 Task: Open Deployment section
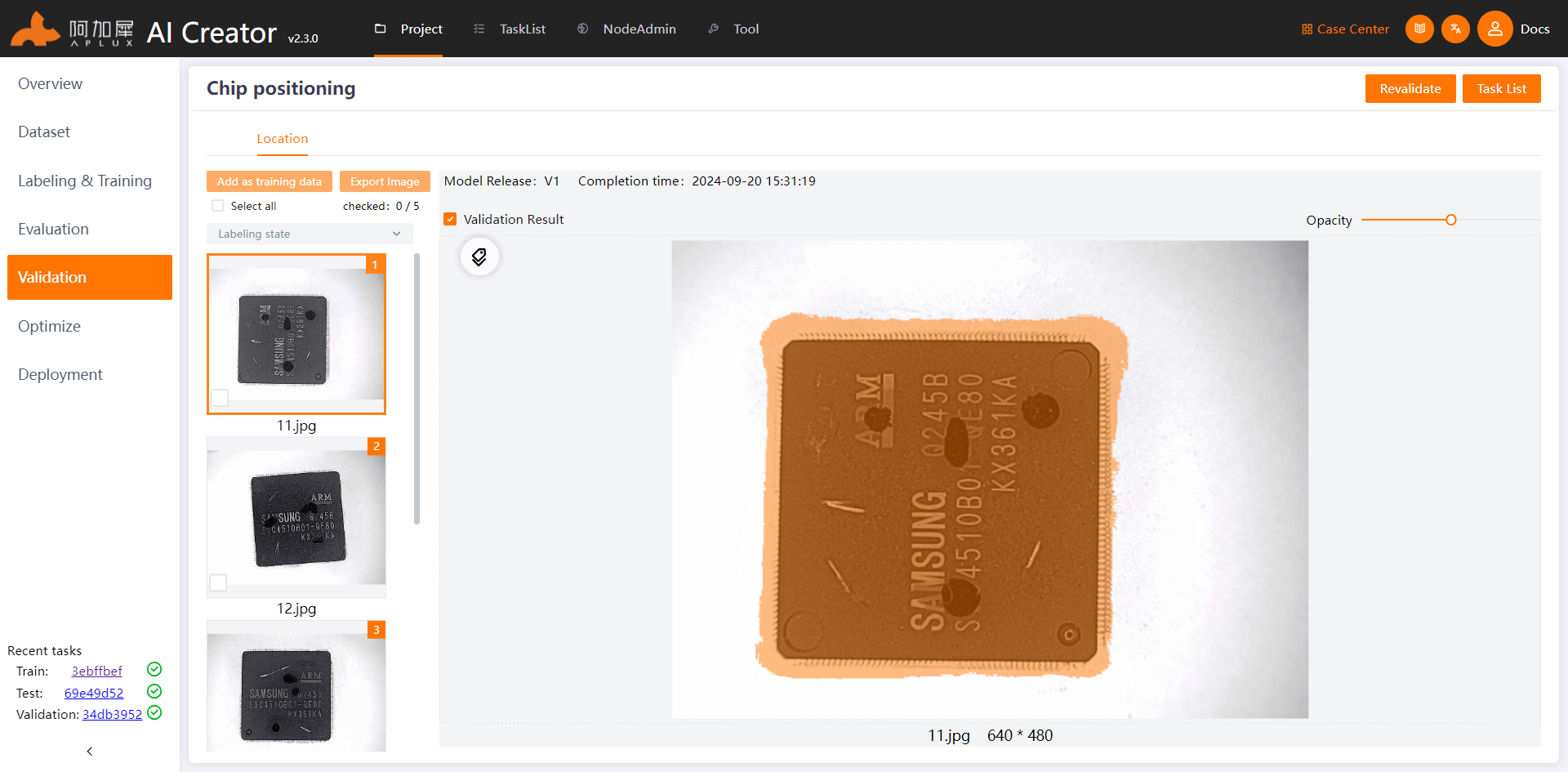click(x=60, y=374)
